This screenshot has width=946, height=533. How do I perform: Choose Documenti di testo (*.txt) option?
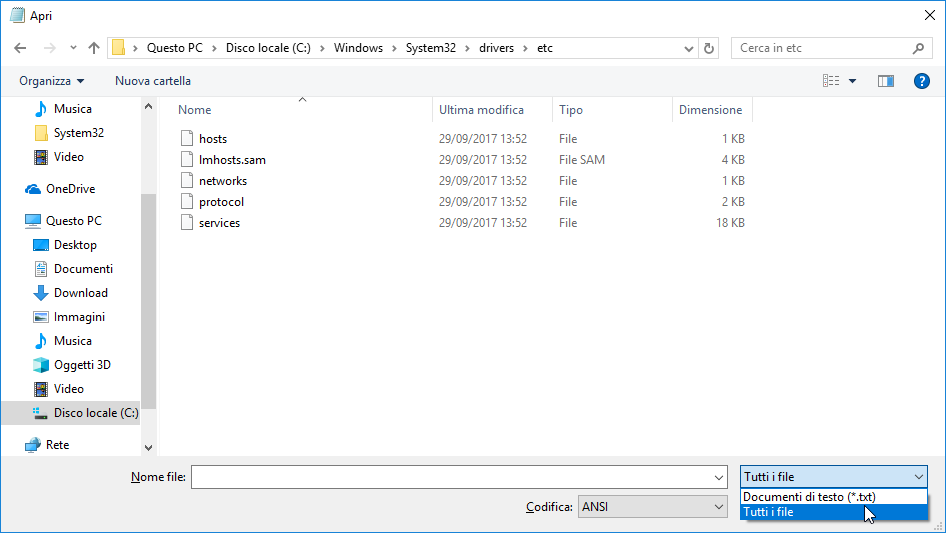click(x=809, y=497)
